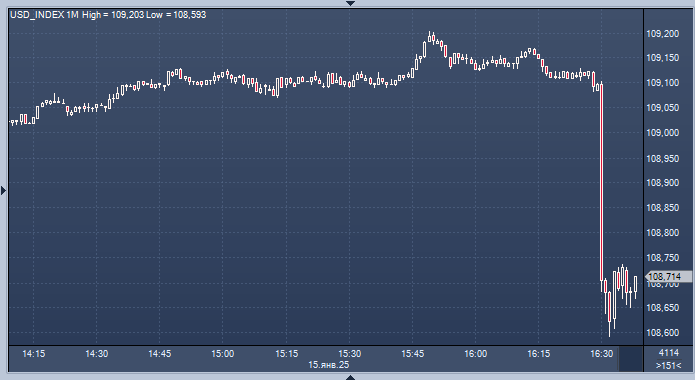
Task: Select the 14:15 time axis label
Action: tap(34, 354)
